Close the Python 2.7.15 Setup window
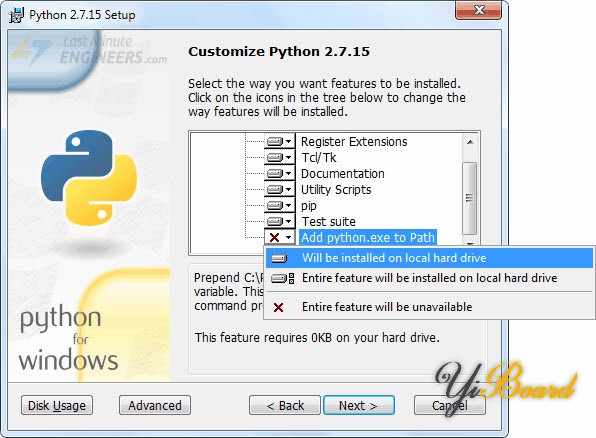The width and height of the screenshot is (596, 438). [x=478, y=10]
